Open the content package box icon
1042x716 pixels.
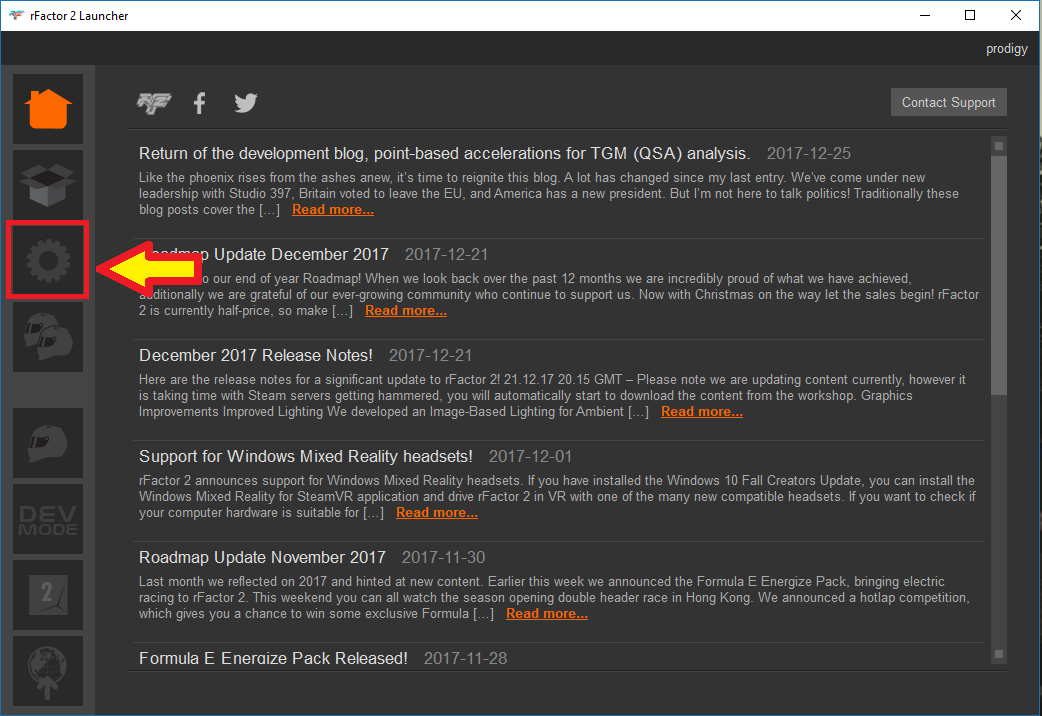tap(48, 185)
